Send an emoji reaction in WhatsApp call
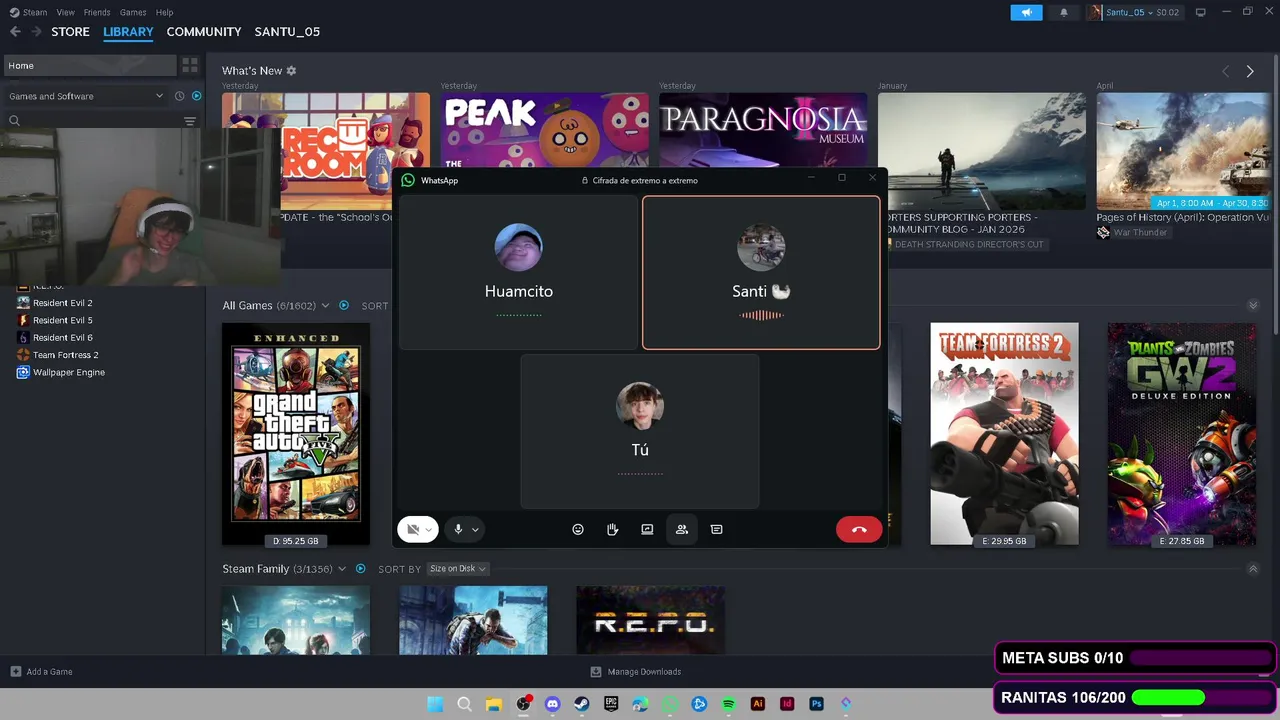The height and width of the screenshot is (720, 1280). 578,529
